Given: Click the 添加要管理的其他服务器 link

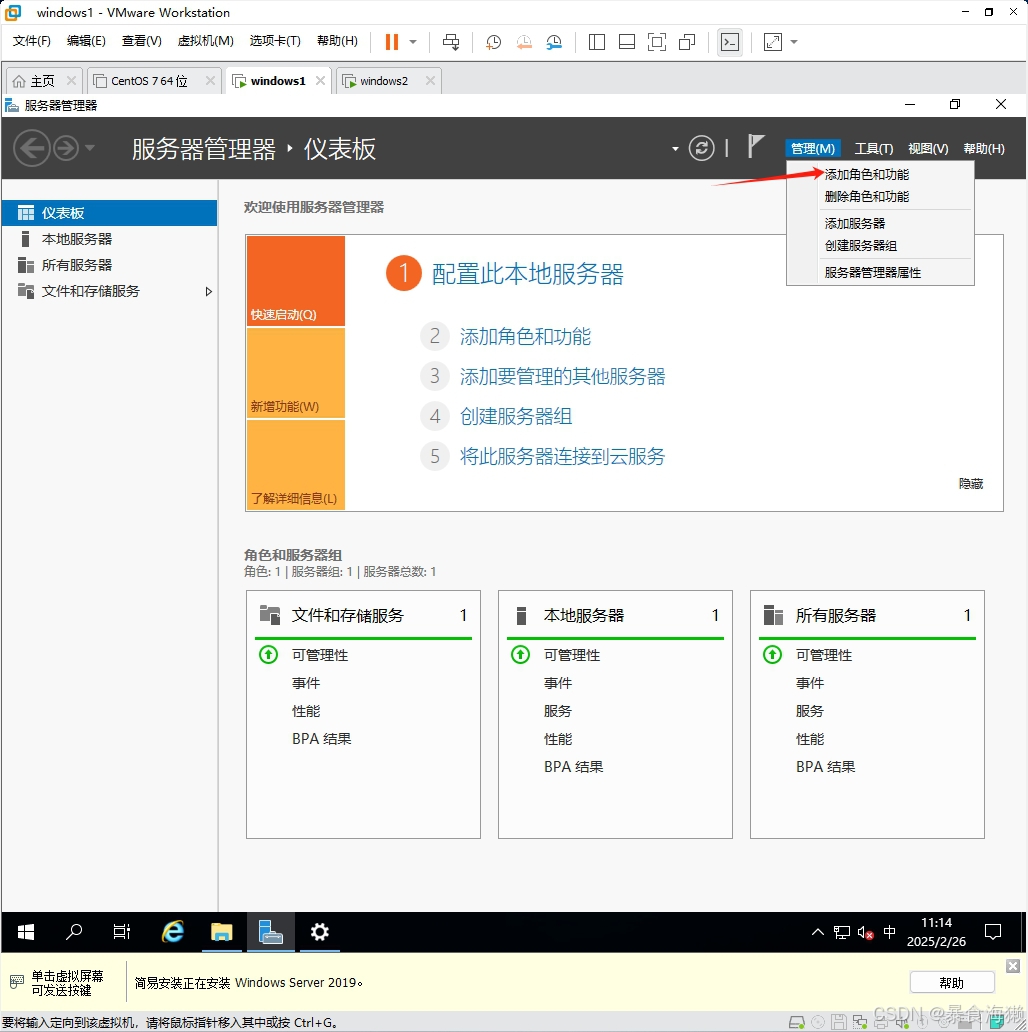Looking at the screenshot, I should (562, 376).
